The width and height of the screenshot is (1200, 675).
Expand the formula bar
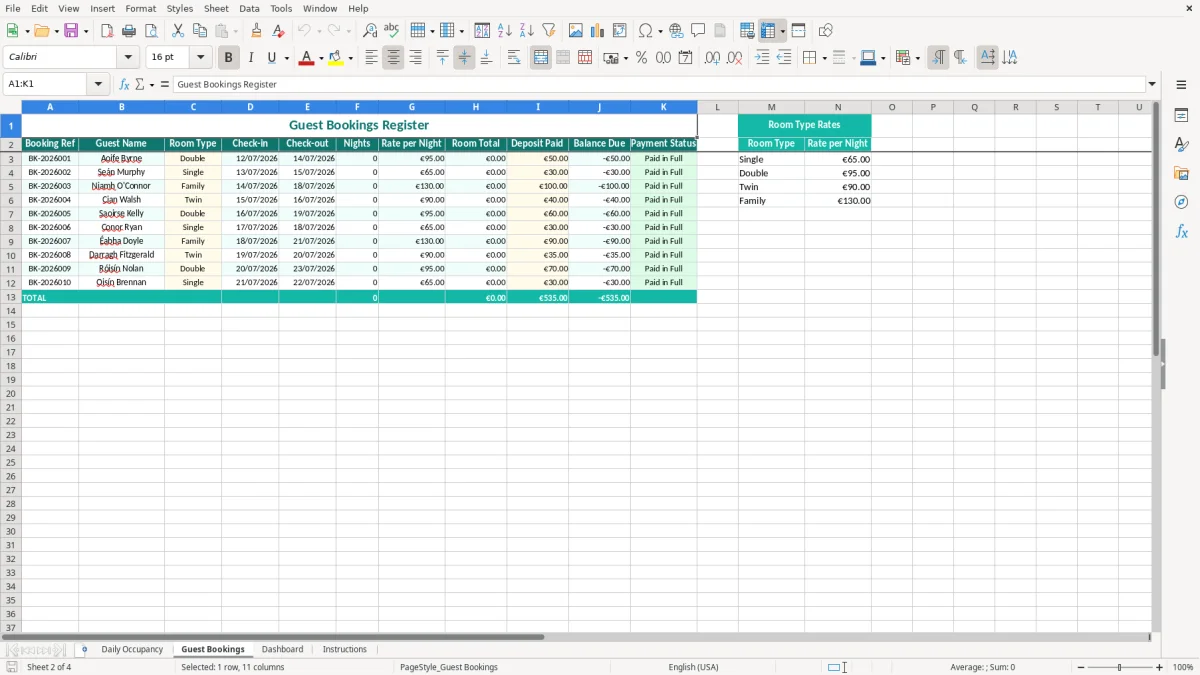click(x=1152, y=85)
